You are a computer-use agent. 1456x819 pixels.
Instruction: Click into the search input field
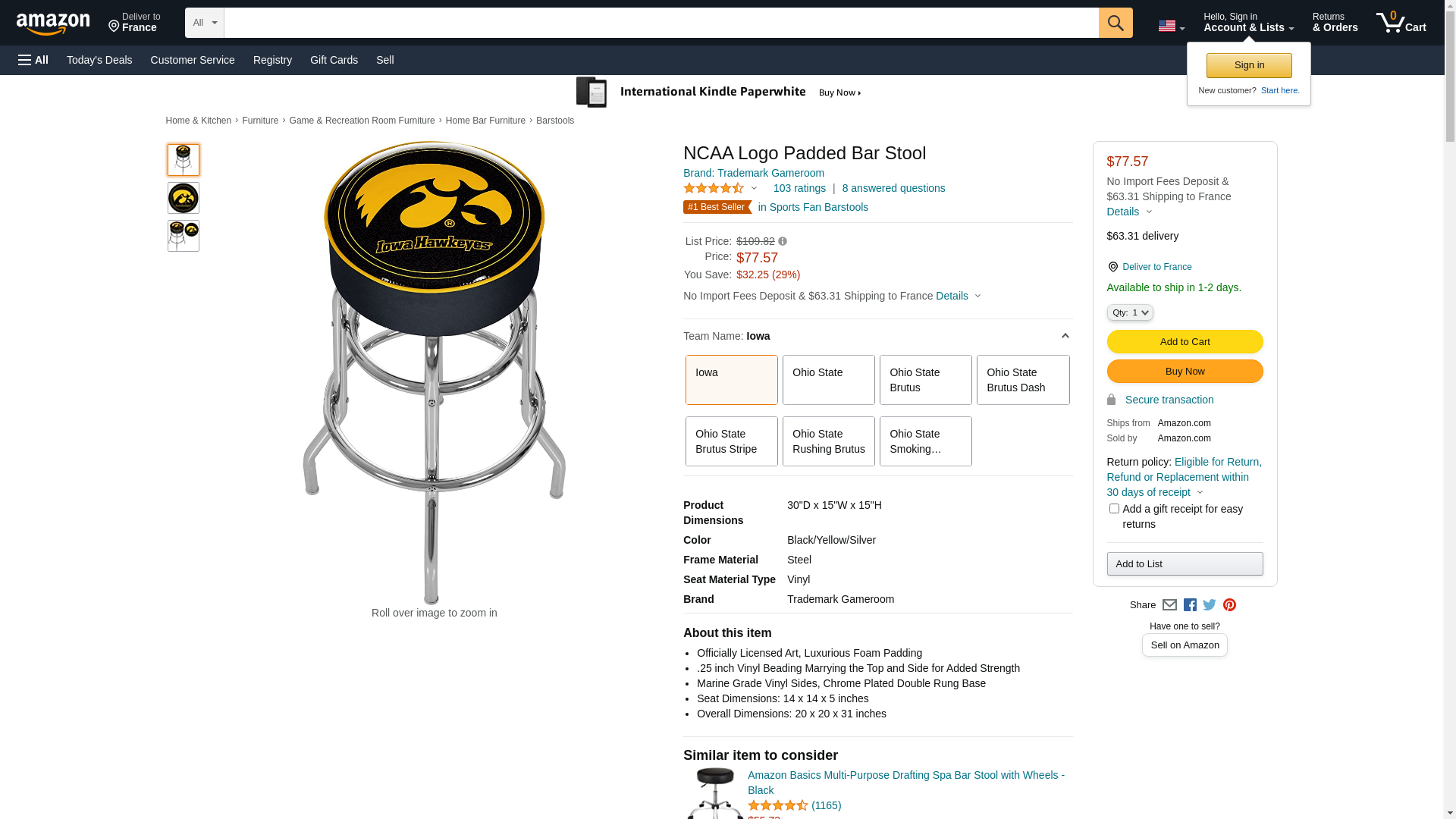[x=661, y=23]
